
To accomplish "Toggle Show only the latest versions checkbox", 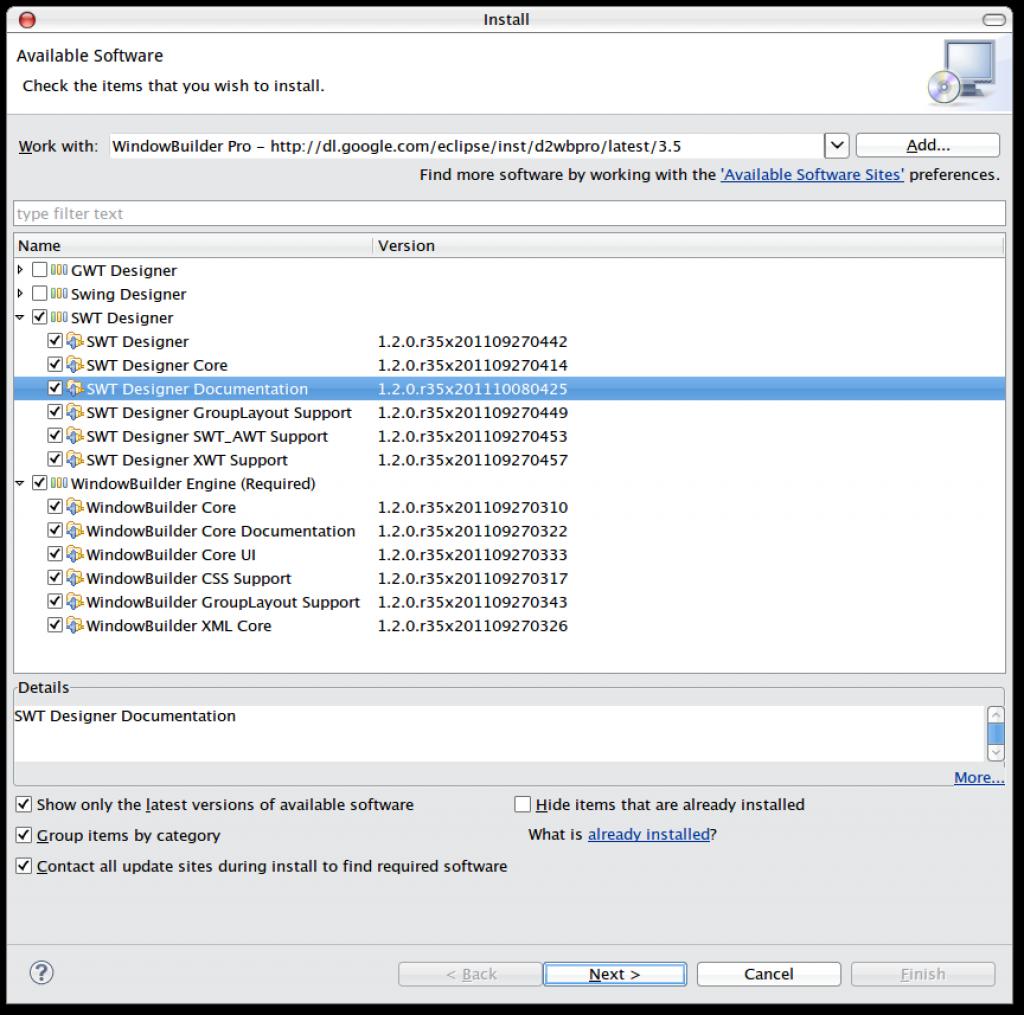I will point(24,804).
